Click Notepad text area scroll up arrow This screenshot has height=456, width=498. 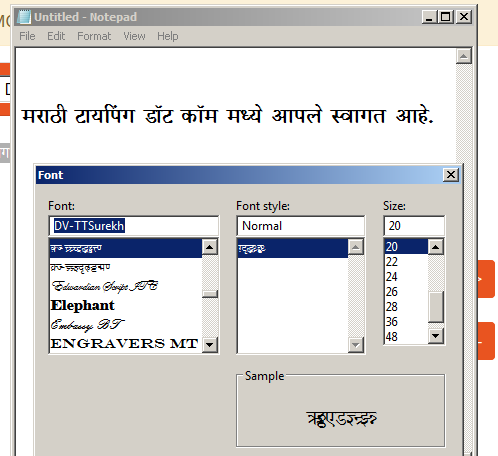pyautogui.click(x=463, y=56)
